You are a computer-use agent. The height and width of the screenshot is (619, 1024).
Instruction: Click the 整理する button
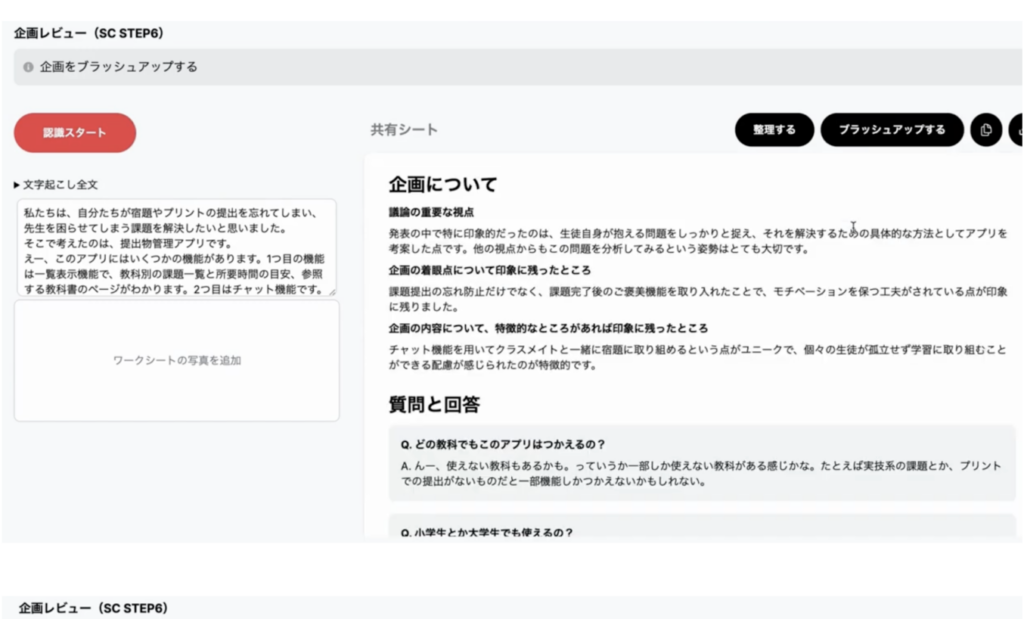tap(774, 130)
